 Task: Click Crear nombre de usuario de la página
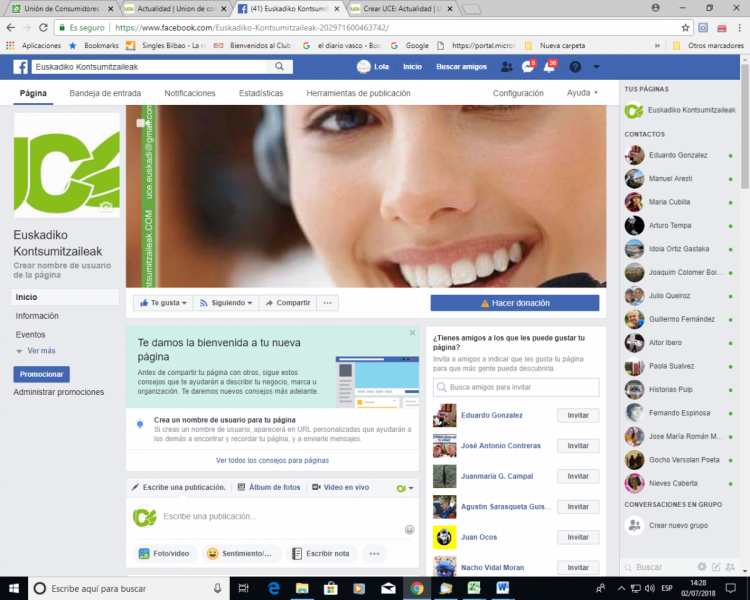click(x=62, y=270)
